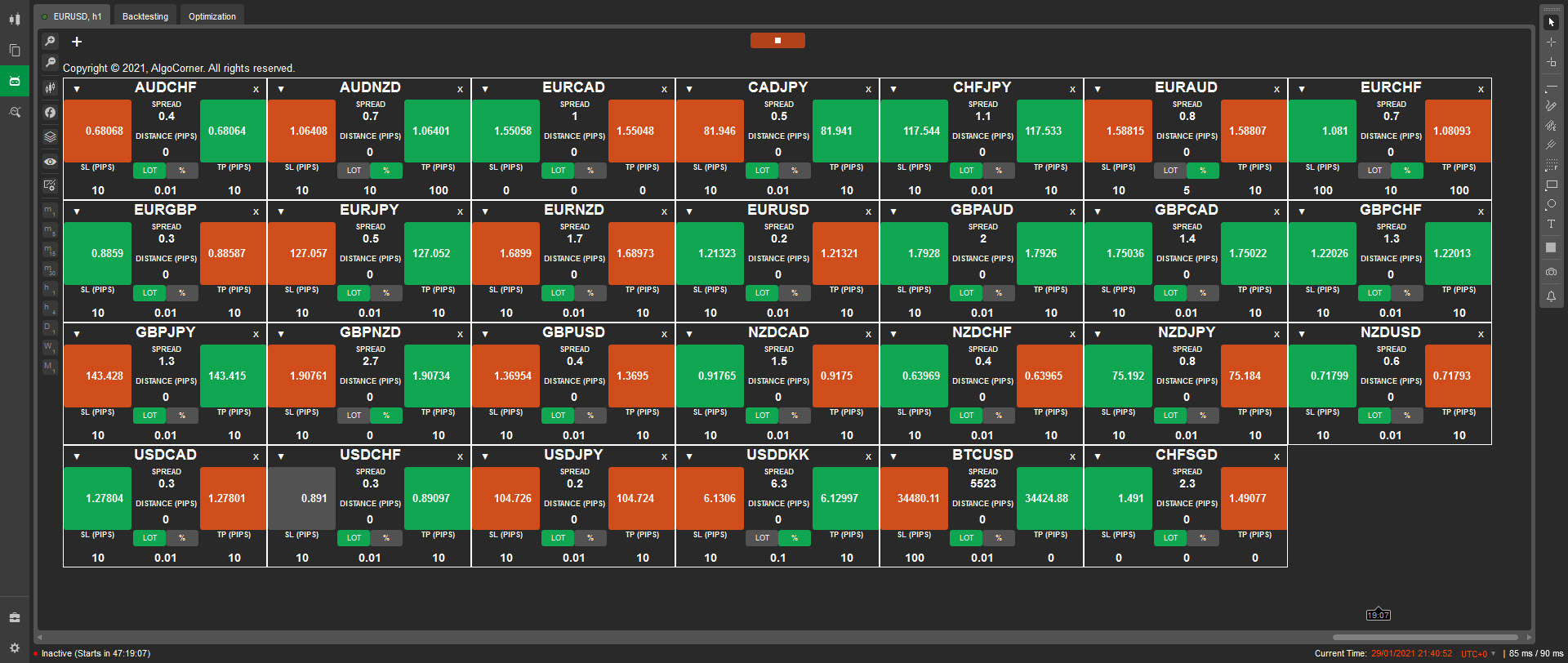Select the rectangle shape tool
This screenshot has width=1568, height=663.
coord(1551,185)
